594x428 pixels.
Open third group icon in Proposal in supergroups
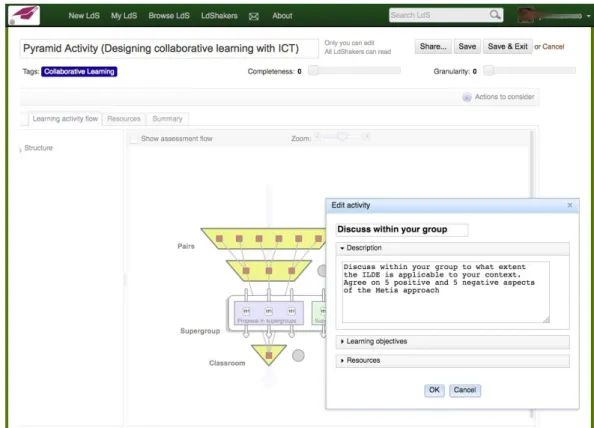point(292,311)
